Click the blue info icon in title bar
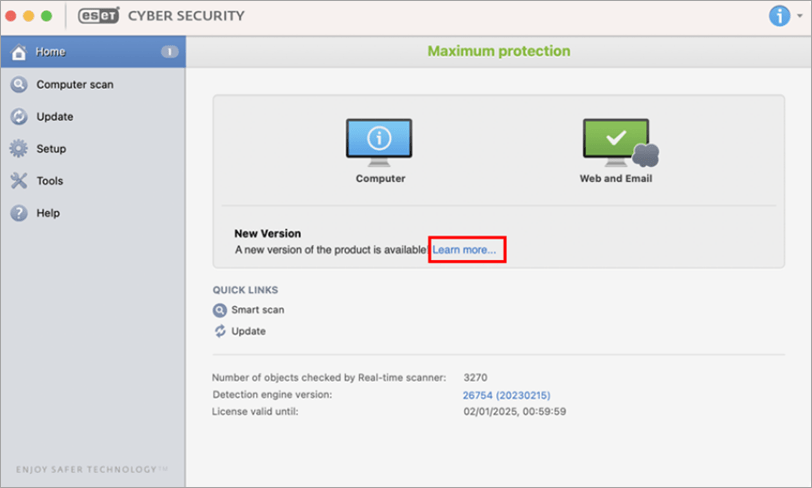Screen dimensions: 812x488 coord(779,16)
